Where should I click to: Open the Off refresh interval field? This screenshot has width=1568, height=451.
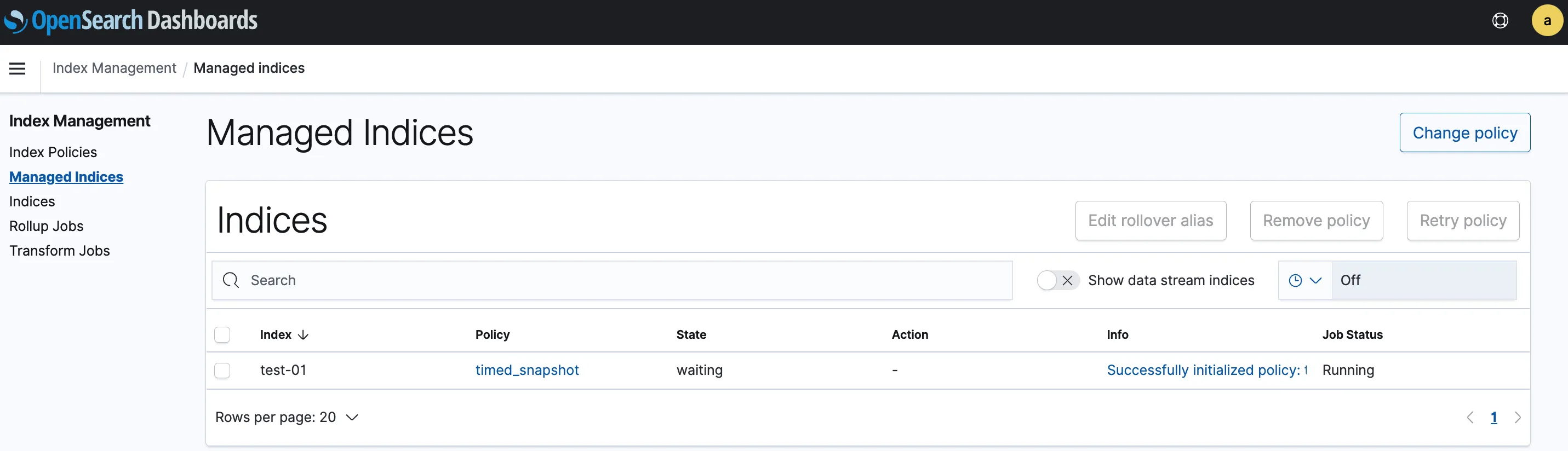tap(1424, 280)
